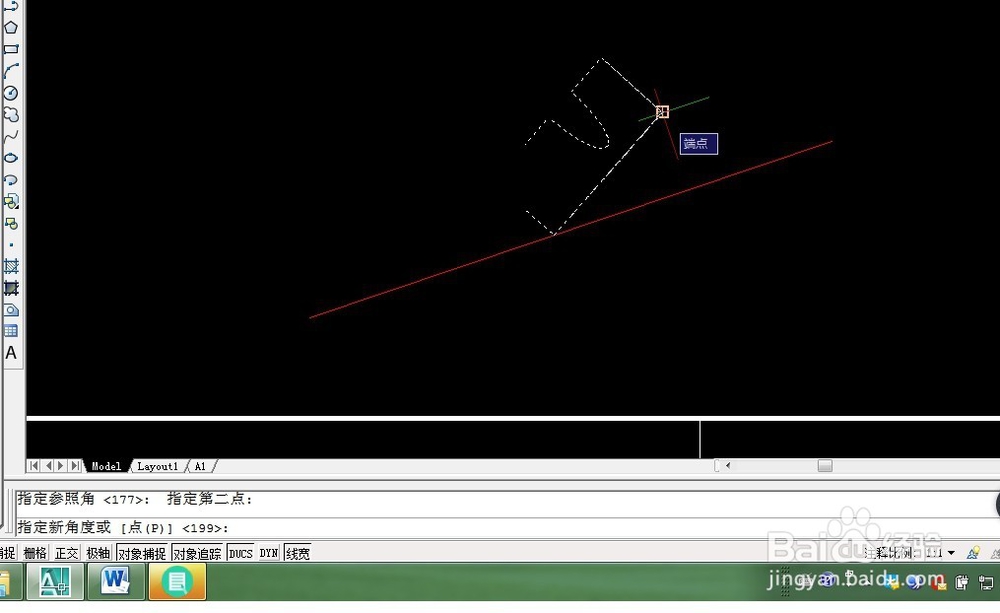Select the Revision Cloud tool
This screenshot has height=613, width=1000.
click(x=11, y=115)
